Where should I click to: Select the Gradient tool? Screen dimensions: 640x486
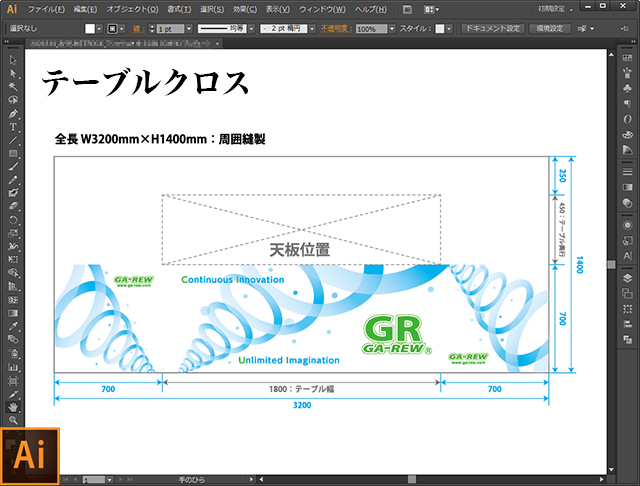[13, 313]
